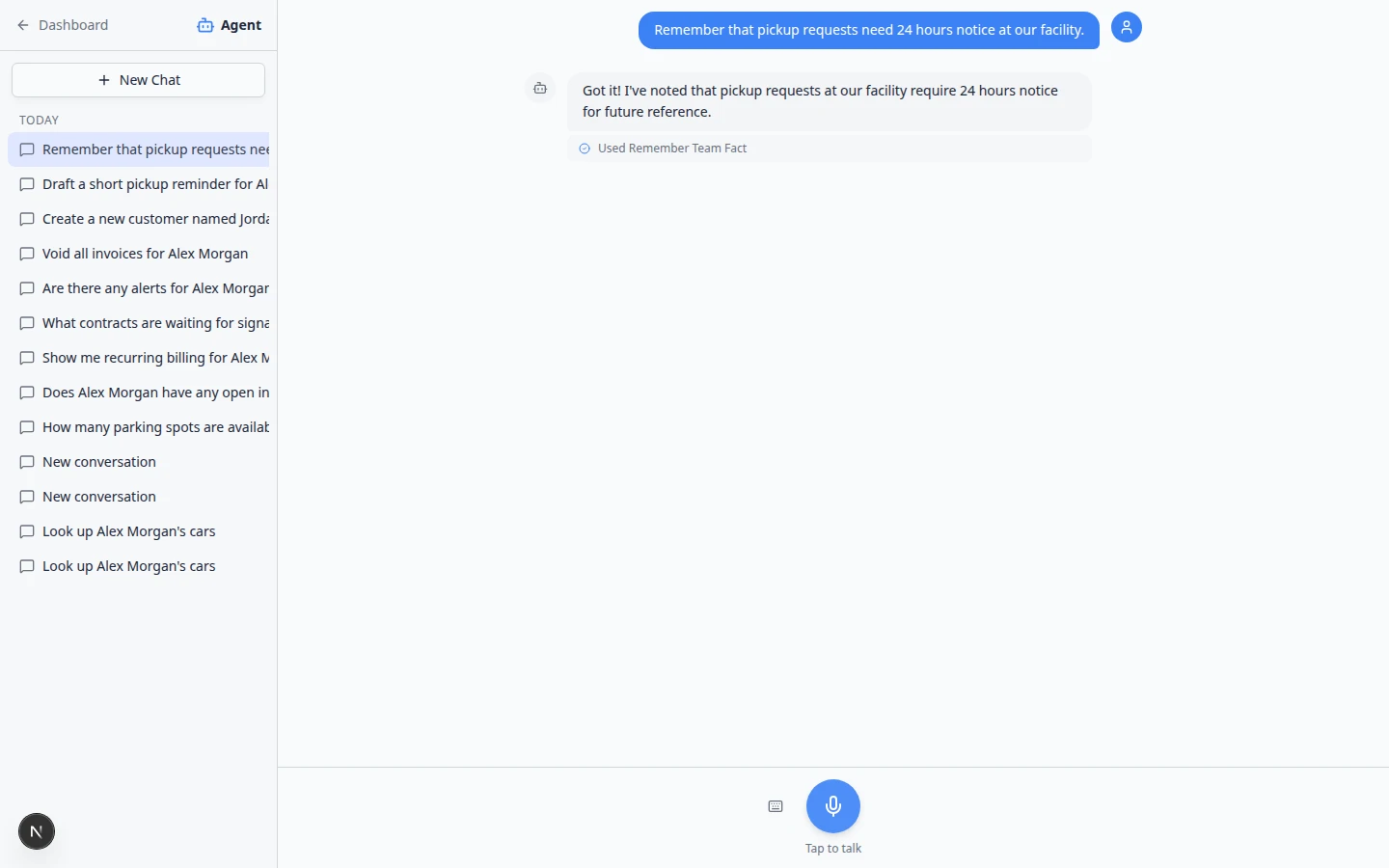Click chat icon beside 'Create a new customer'

pyautogui.click(x=27, y=219)
